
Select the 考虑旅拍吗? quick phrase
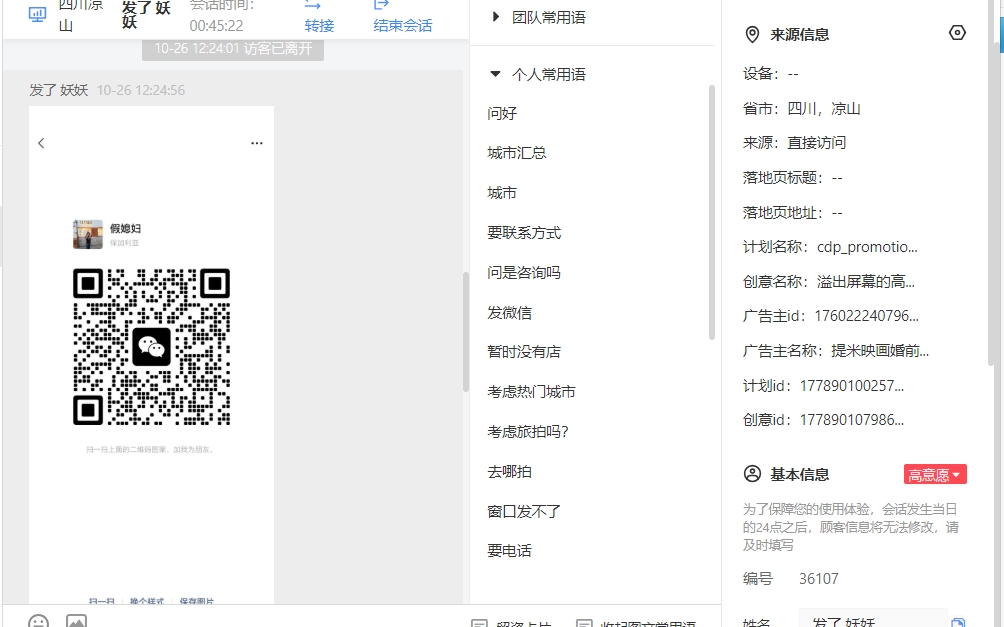coord(528,432)
